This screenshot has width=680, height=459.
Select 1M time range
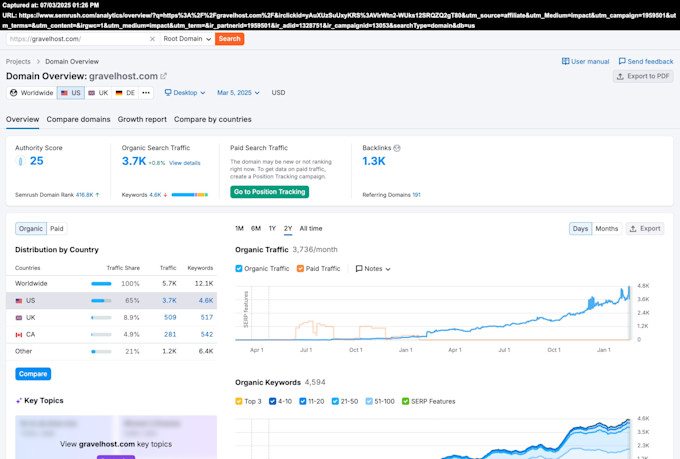pyautogui.click(x=239, y=229)
